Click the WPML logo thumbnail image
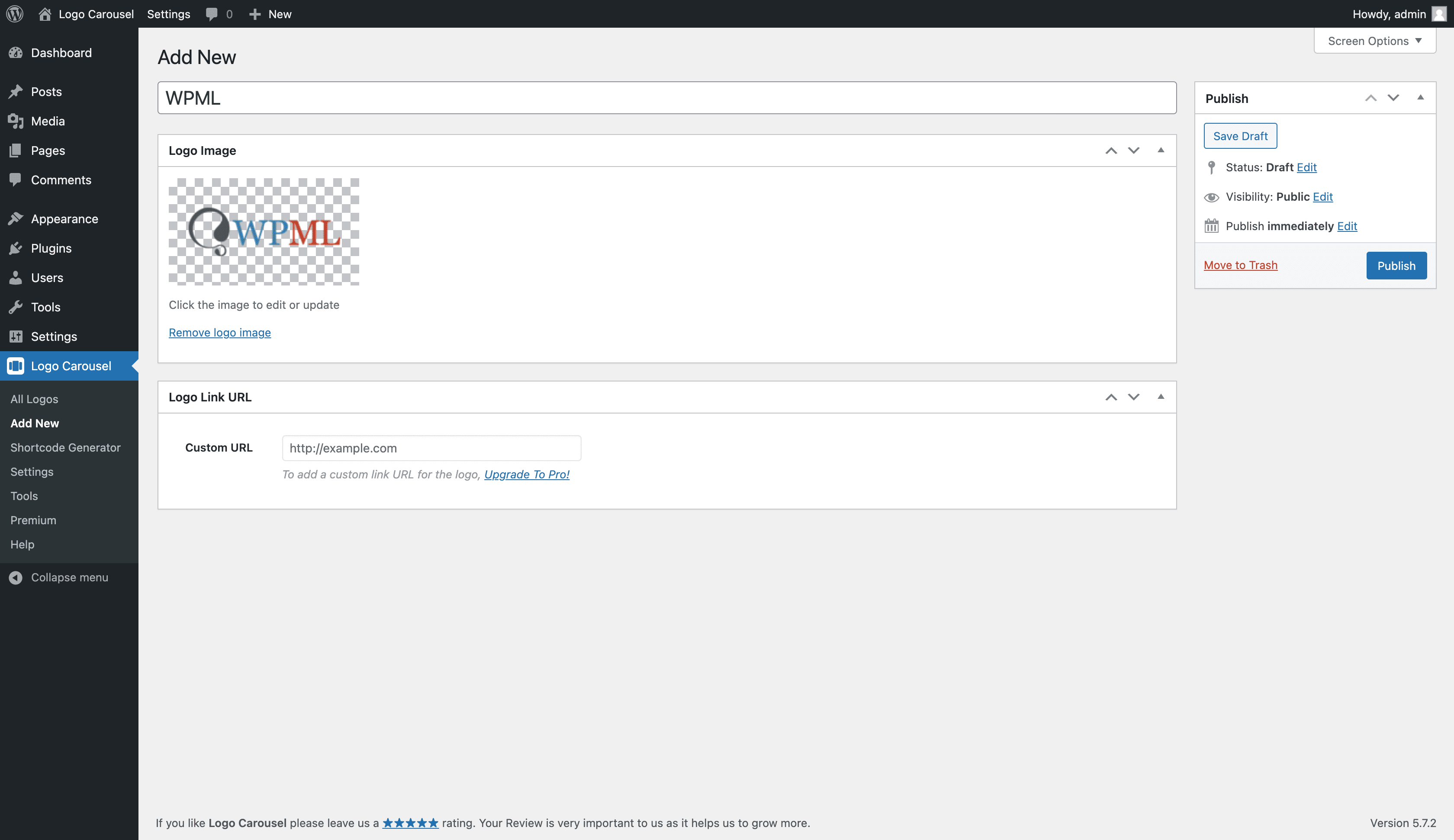The height and width of the screenshot is (840, 1454). tap(264, 232)
